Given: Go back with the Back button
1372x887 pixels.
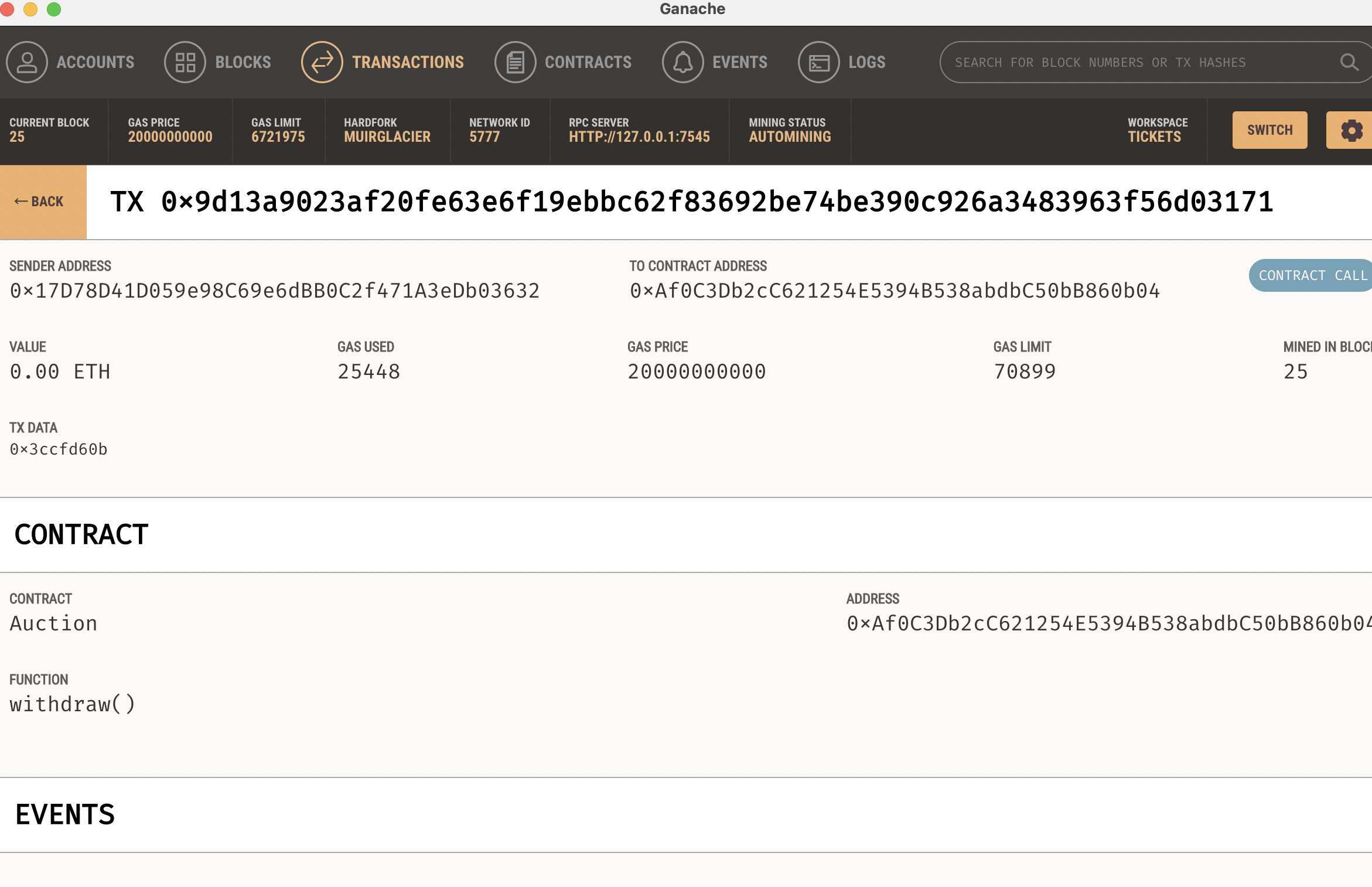Looking at the screenshot, I should coord(43,202).
